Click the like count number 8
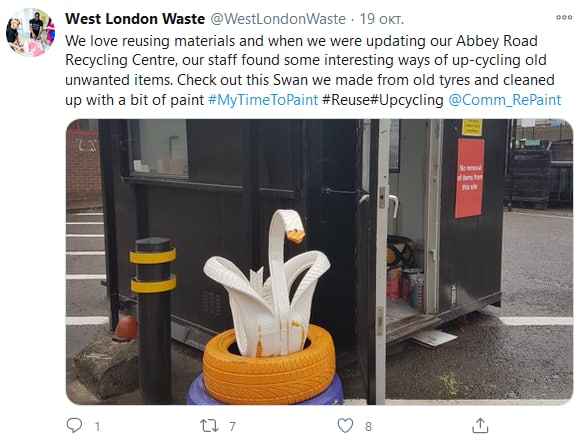Image resolution: width=580 pixels, height=443 pixels. [368, 427]
